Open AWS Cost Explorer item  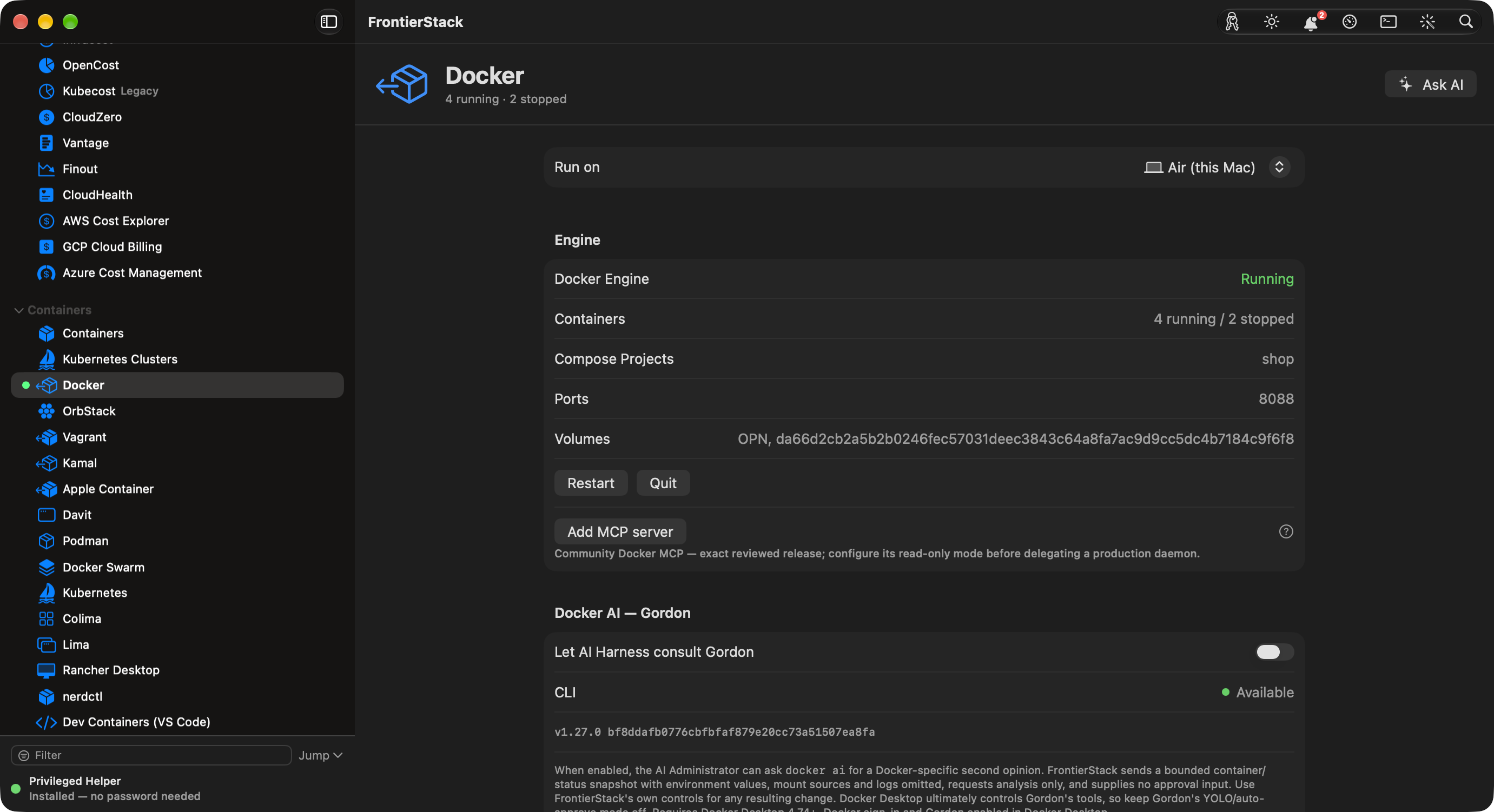[177, 221]
